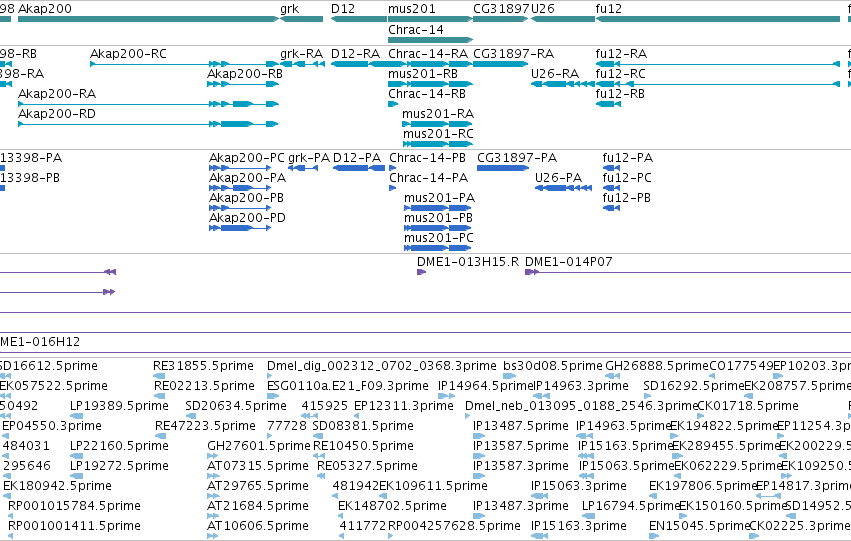Open the Chrac-14-PB protein feature
Image resolution: width=851 pixels, height=541 pixels.
393,168
